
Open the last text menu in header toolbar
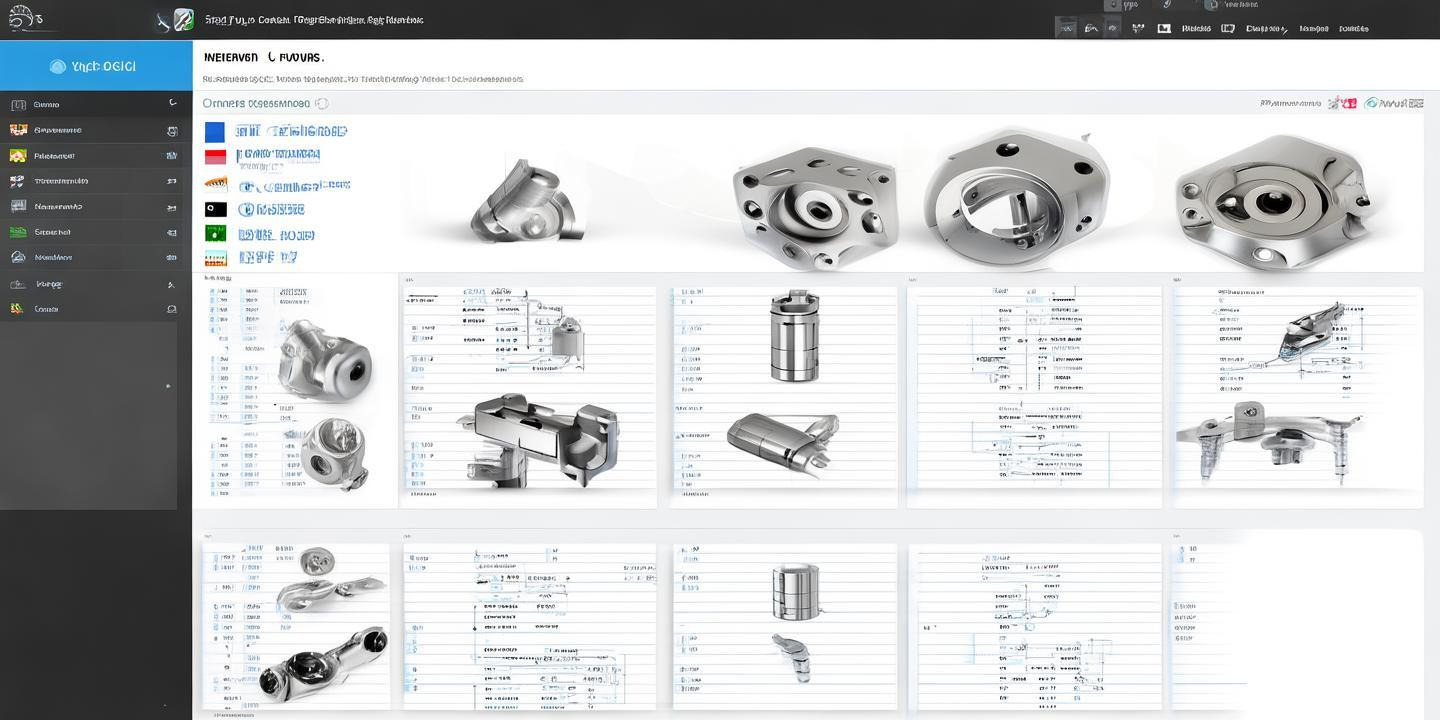[1354, 29]
